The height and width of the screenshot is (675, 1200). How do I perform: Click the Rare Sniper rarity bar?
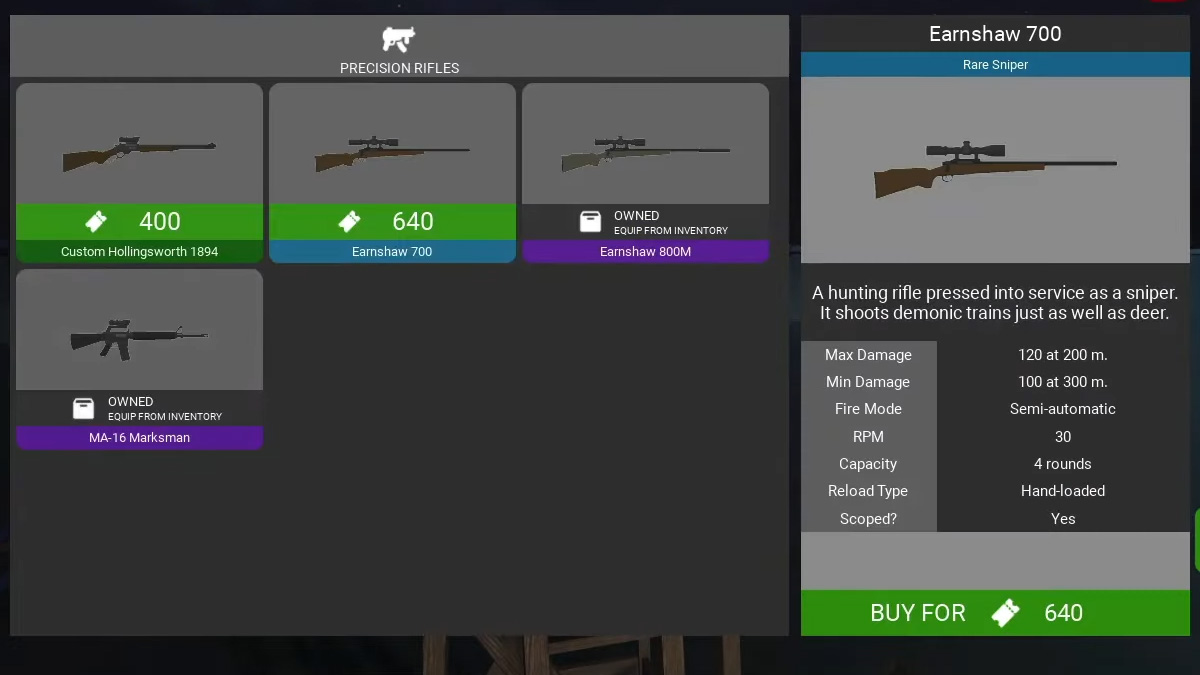995,65
